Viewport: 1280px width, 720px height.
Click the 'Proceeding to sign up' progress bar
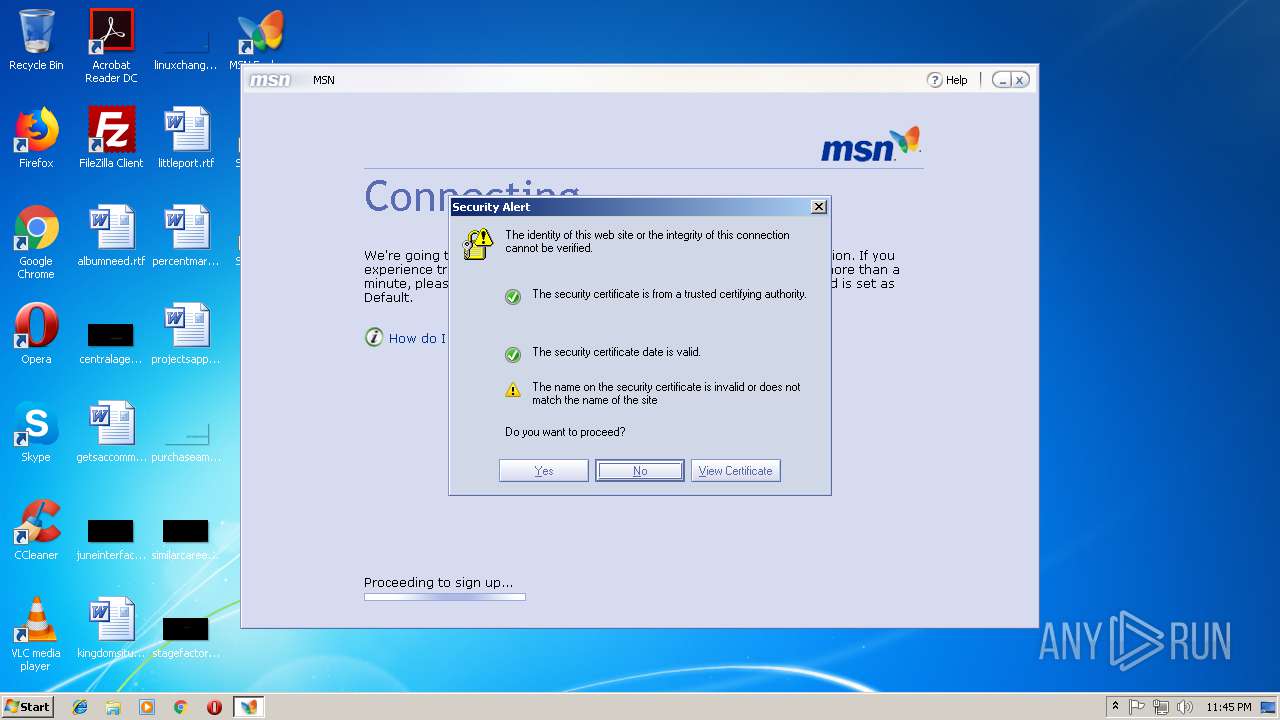[x=445, y=597]
